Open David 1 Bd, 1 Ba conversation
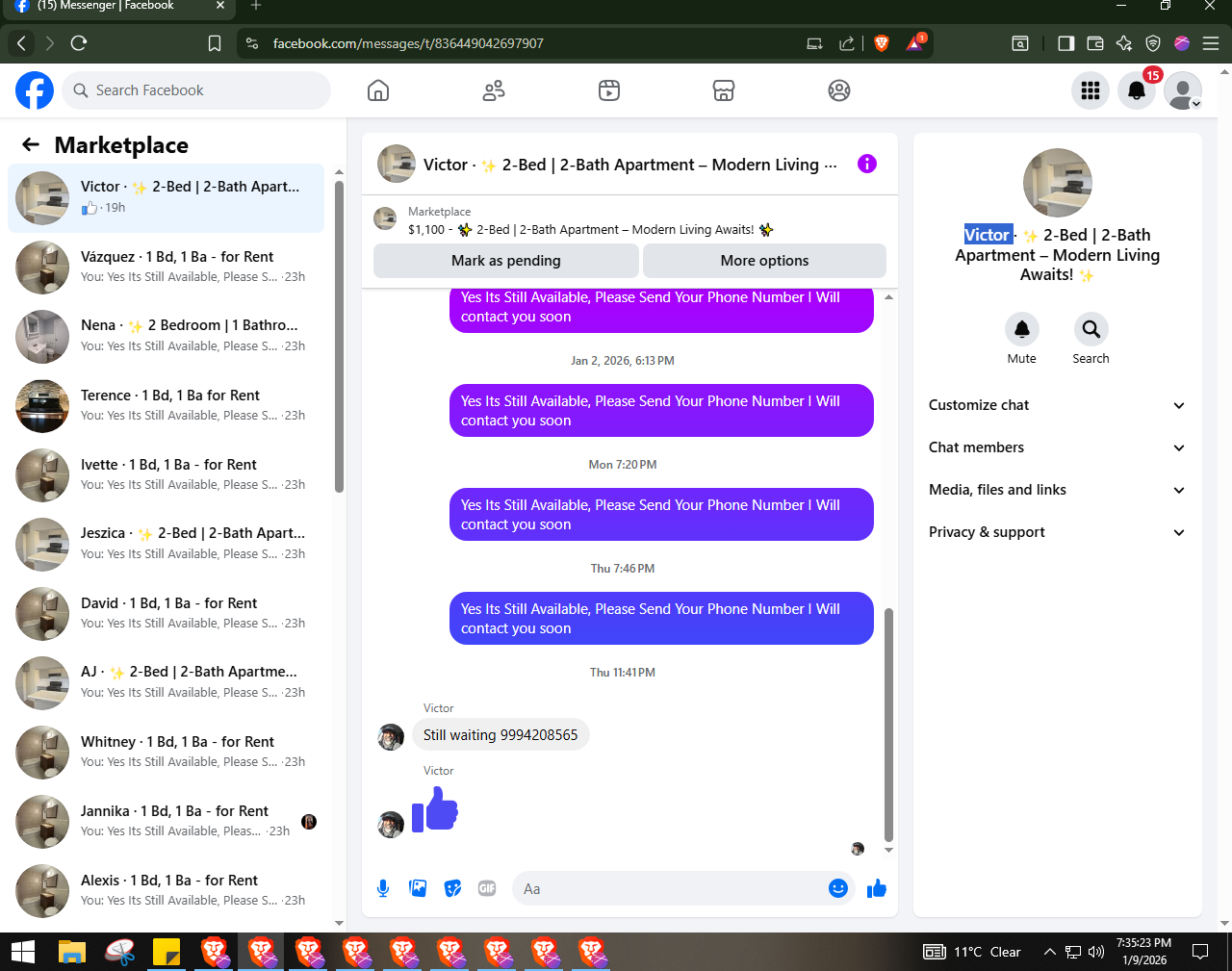1232x971 pixels. [167, 613]
